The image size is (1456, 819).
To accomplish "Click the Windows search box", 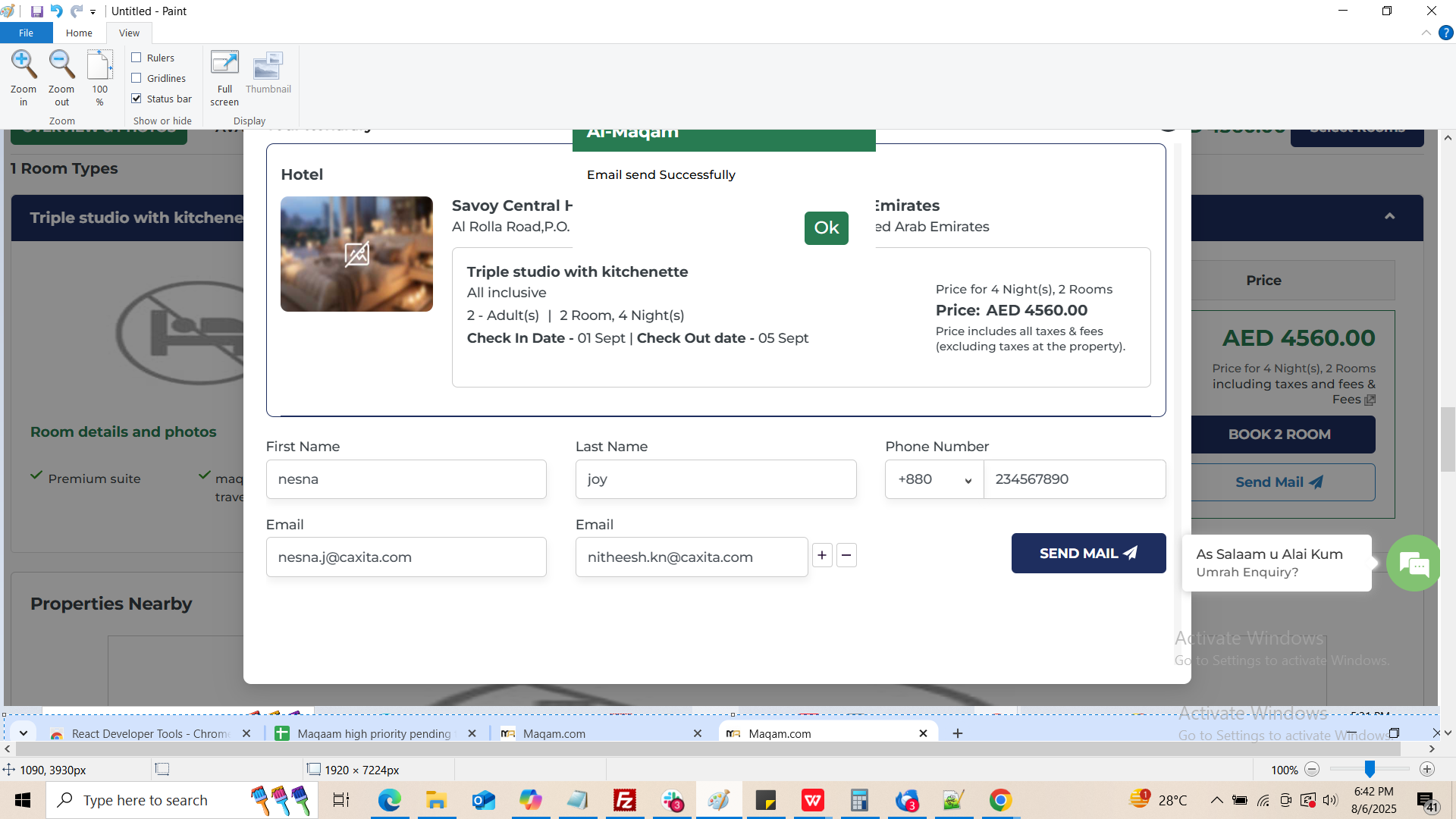I will (146, 801).
